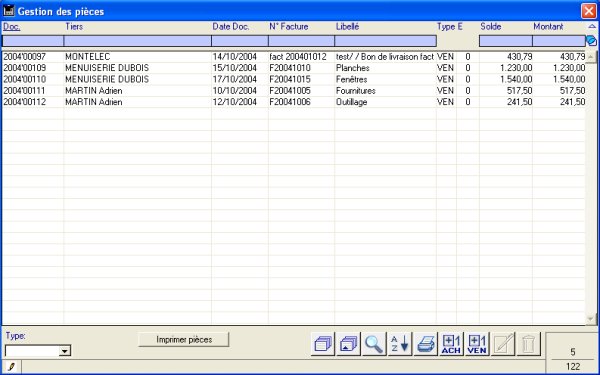Focus the Doc. filter field

point(33,41)
